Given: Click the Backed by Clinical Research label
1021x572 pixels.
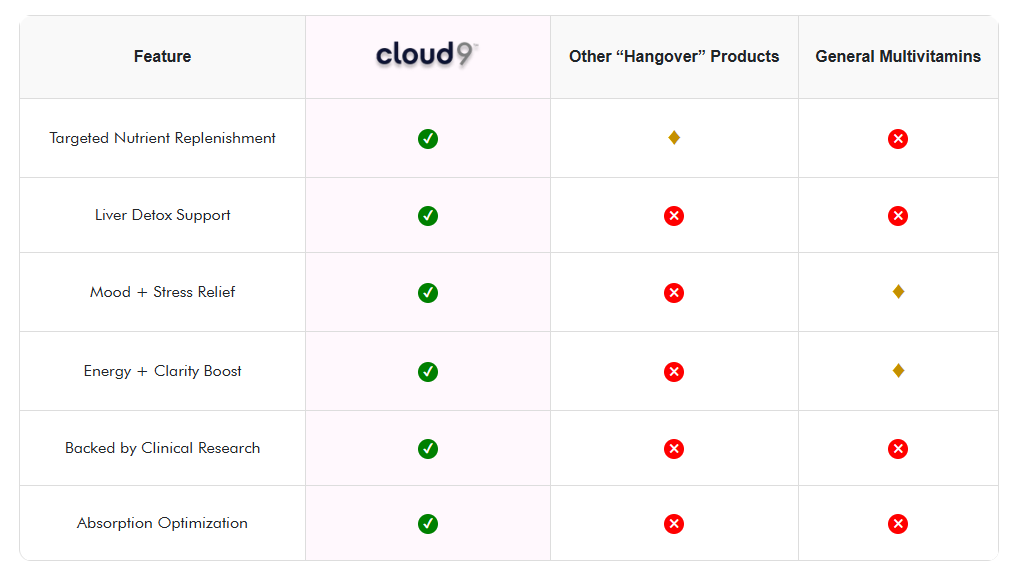Looking at the screenshot, I should 163,448.
